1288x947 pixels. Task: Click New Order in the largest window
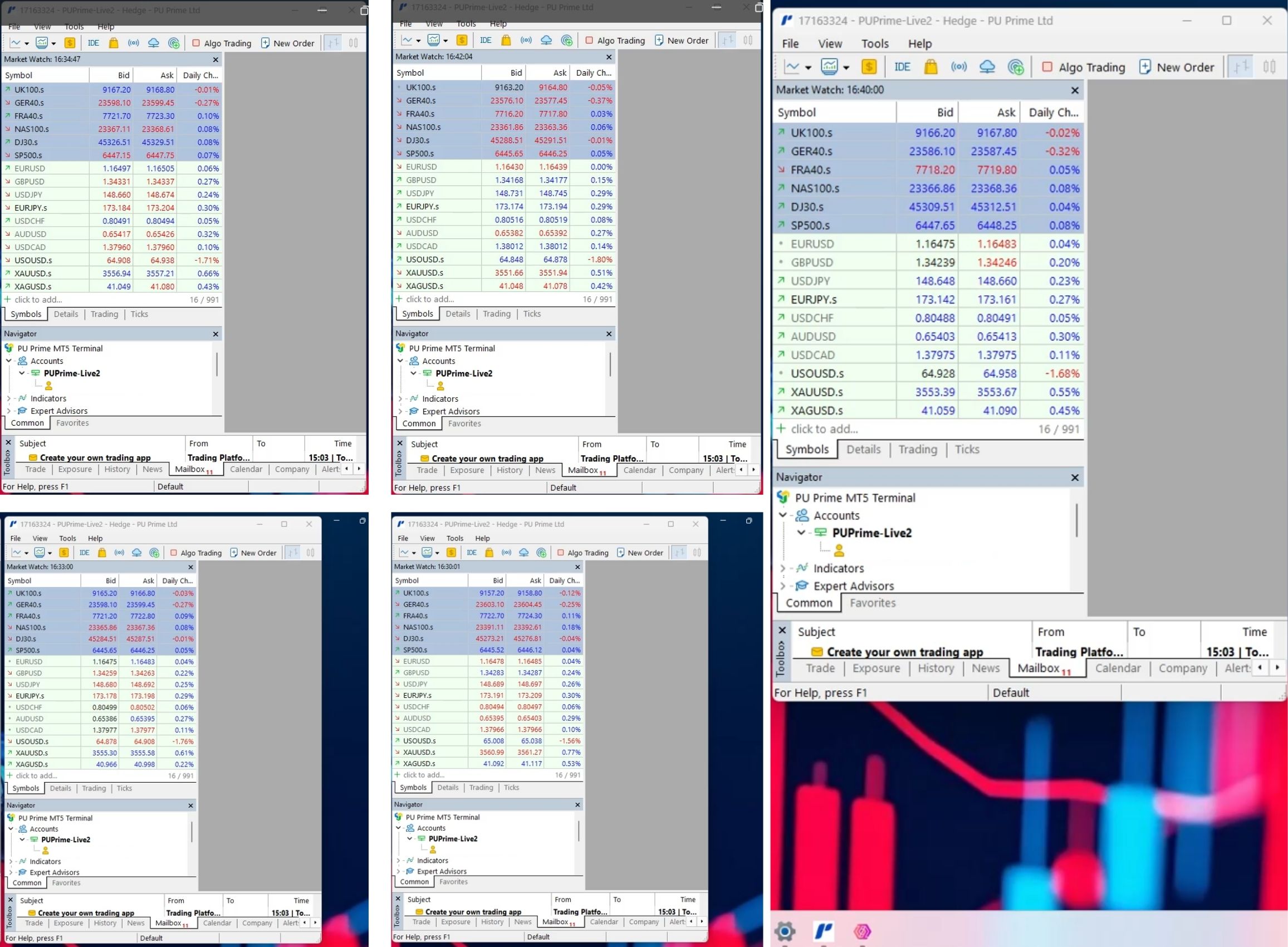click(1176, 67)
